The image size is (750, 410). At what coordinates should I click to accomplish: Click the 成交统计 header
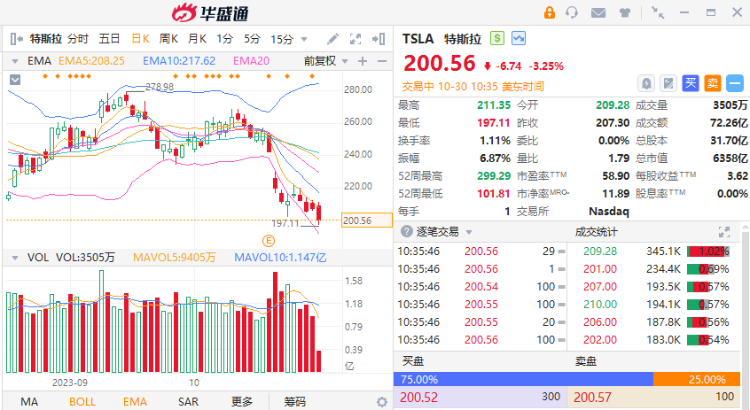(x=596, y=232)
